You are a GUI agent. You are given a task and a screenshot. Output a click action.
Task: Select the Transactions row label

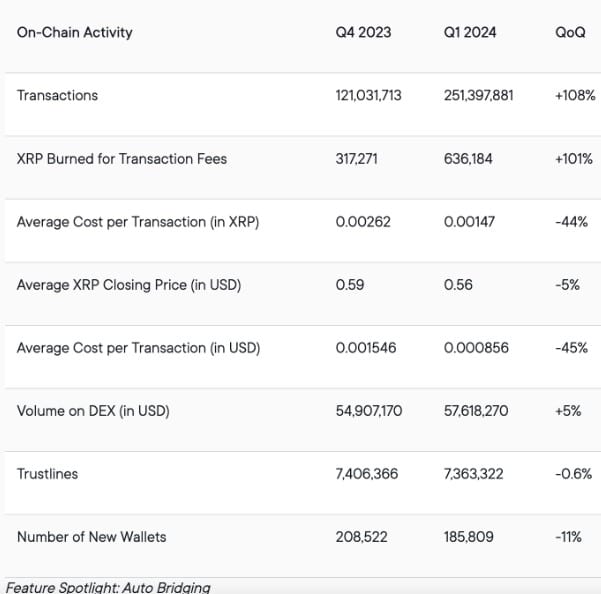tap(57, 95)
